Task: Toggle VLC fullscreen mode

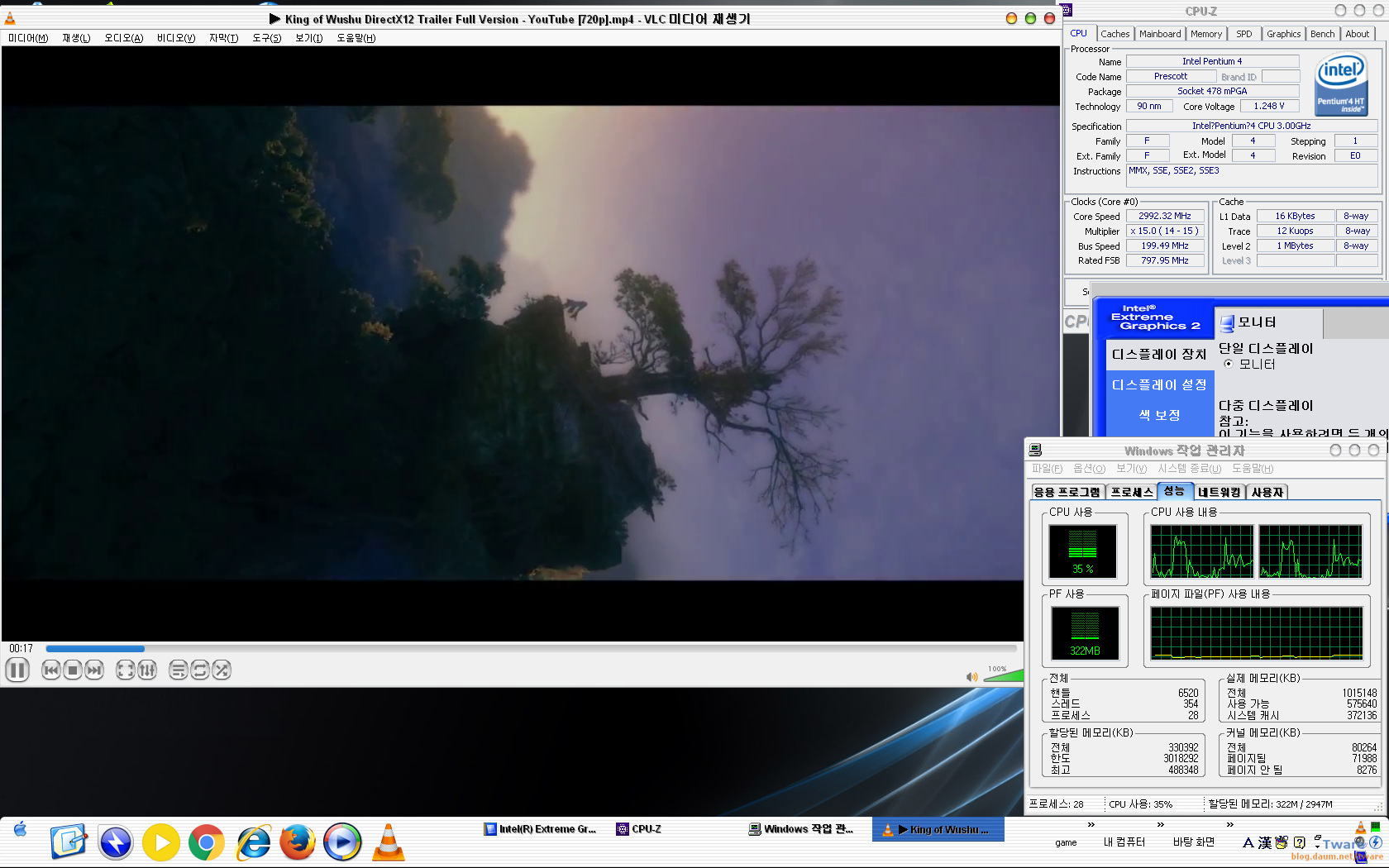Action: (x=125, y=670)
